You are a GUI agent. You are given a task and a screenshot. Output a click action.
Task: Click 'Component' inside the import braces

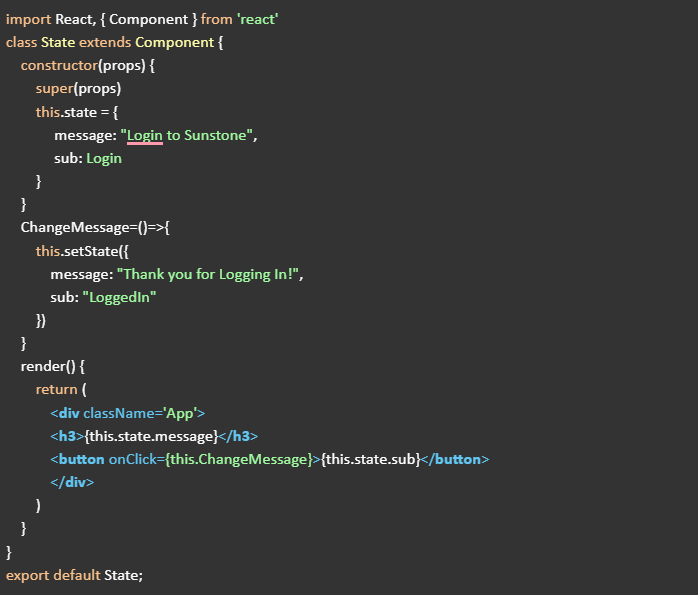[149, 20]
